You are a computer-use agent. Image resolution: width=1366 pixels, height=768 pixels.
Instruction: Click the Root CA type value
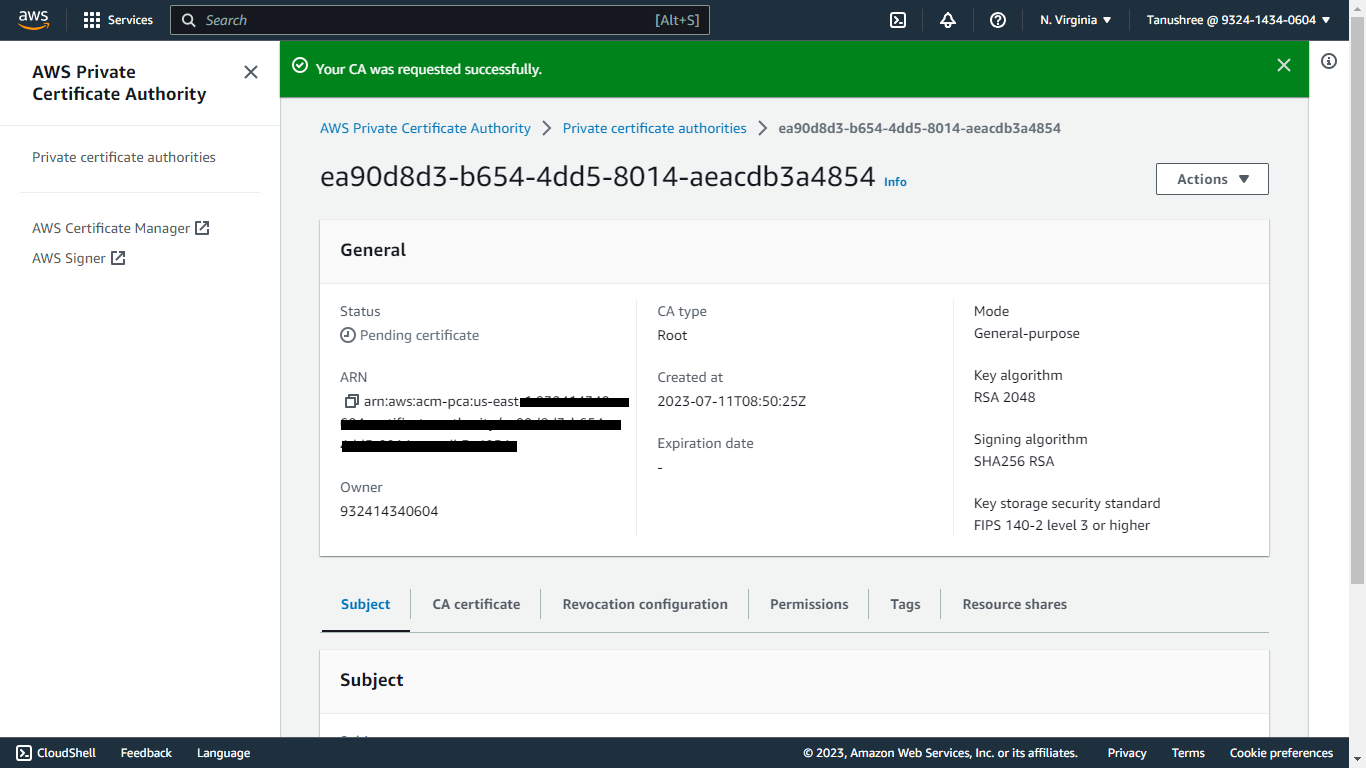672,335
